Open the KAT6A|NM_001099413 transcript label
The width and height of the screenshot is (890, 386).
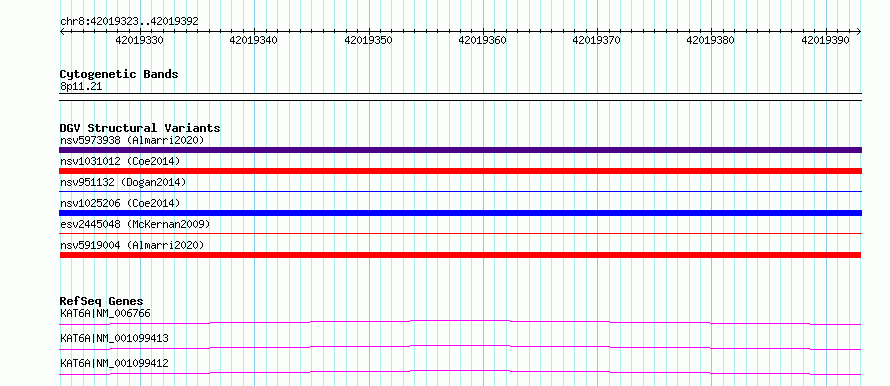click(x=114, y=338)
